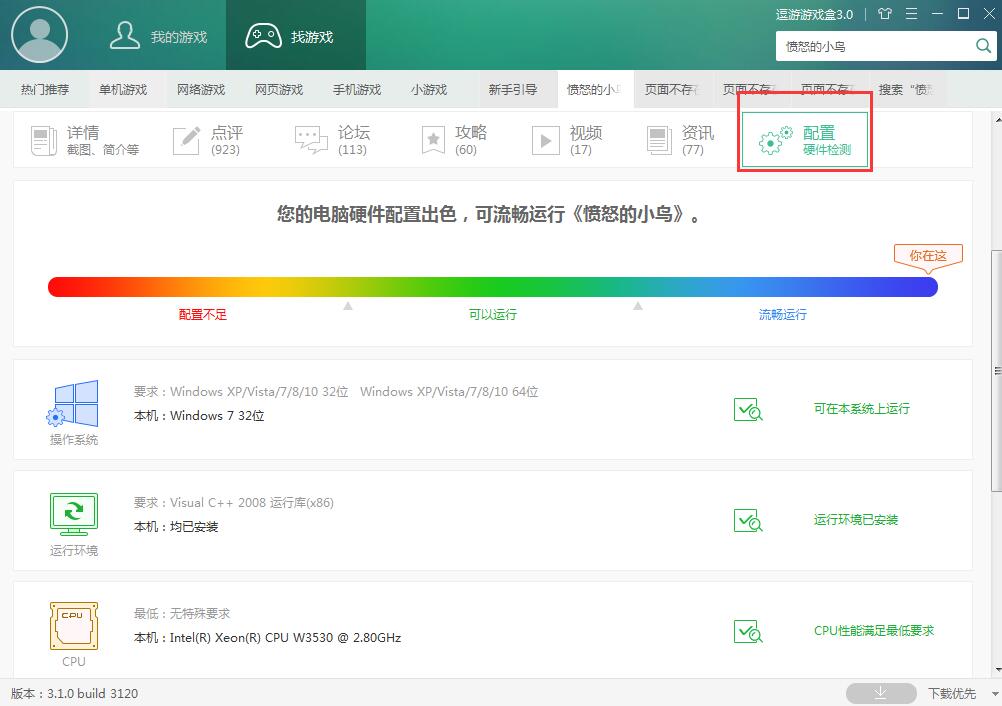Switch to the 单机游戏 tab
Viewport: 1002px width, 706px height.
click(x=122, y=88)
